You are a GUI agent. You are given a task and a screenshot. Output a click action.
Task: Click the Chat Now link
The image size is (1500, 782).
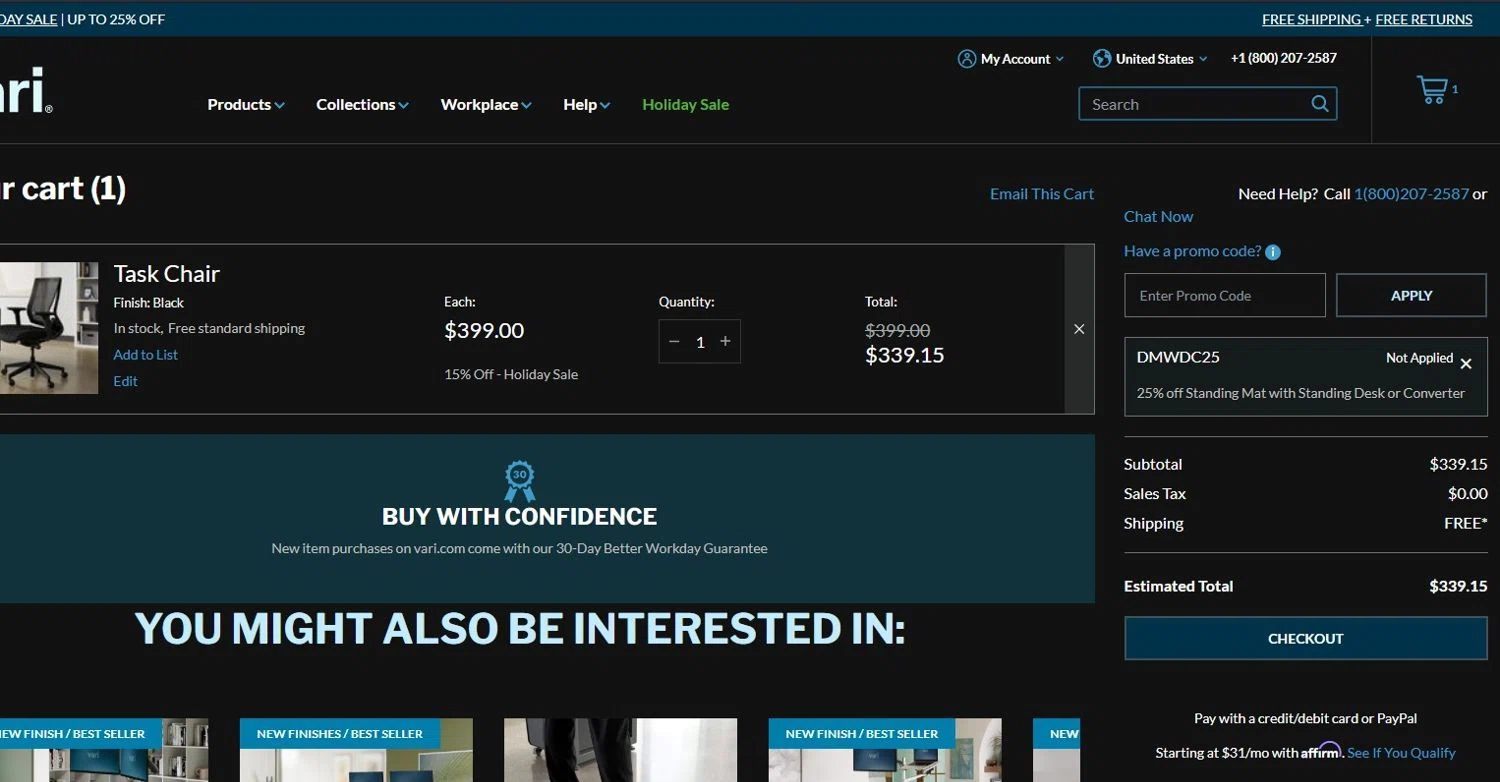pyautogui.click(x=1158, y=216)
